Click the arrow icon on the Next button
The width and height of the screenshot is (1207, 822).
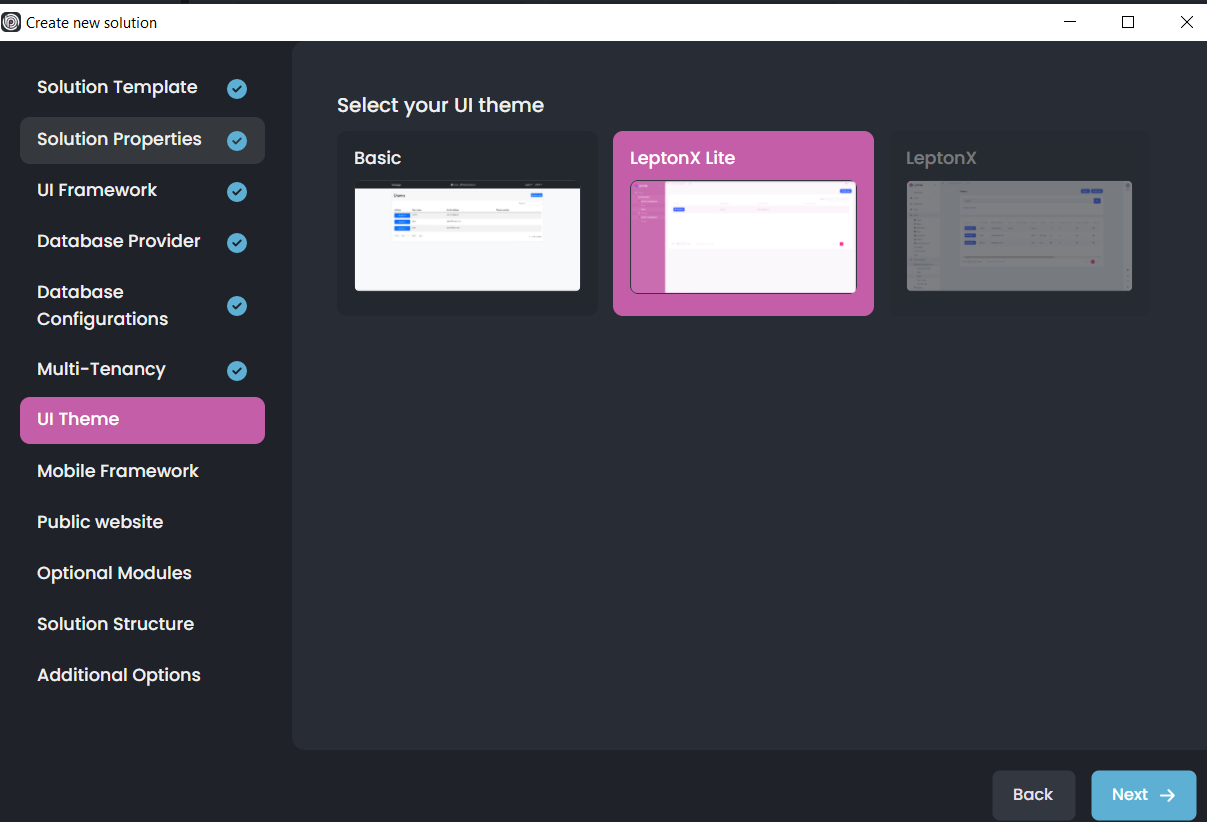(1167, 795)
